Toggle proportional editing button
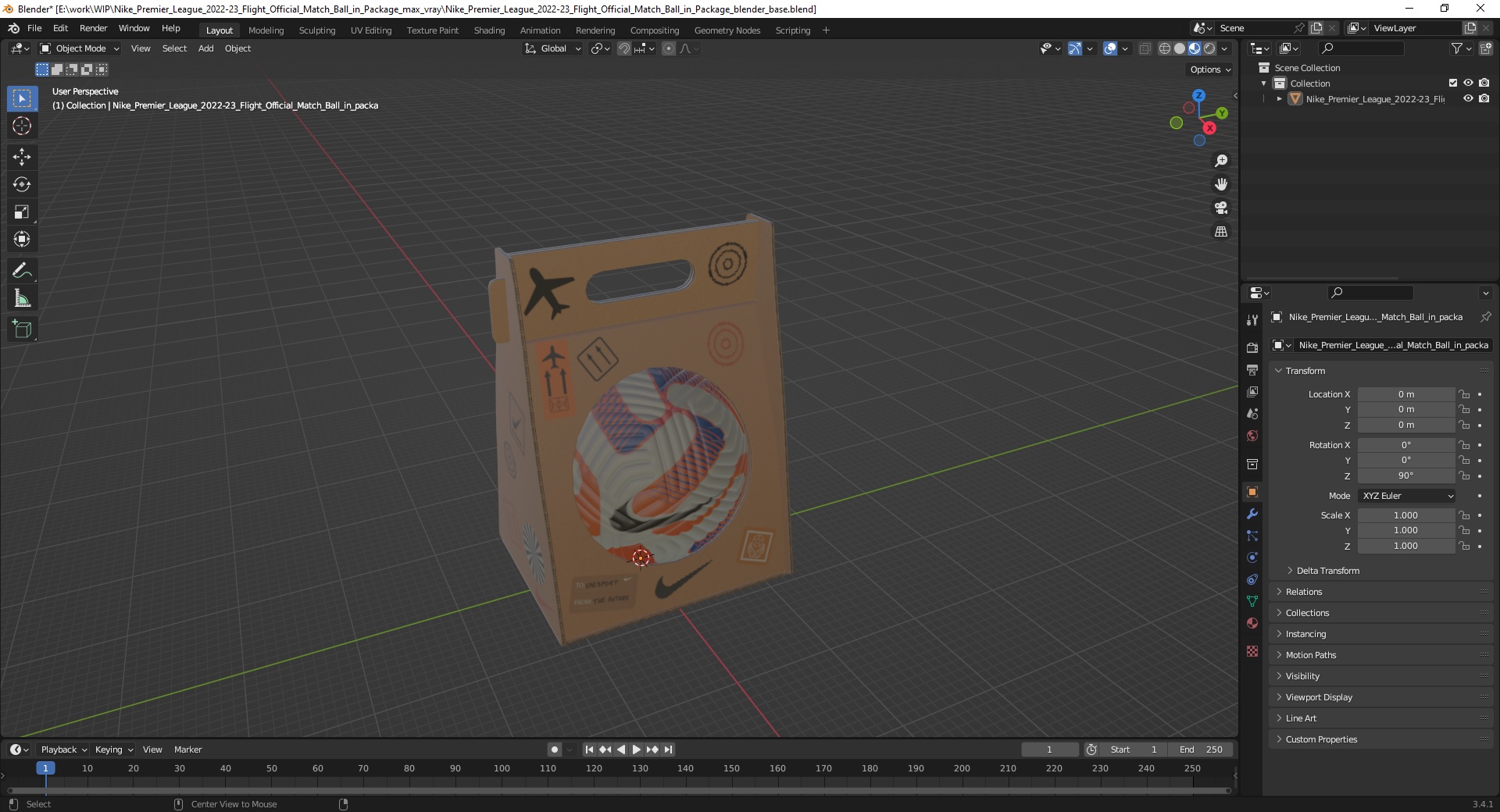 [669, 48]
